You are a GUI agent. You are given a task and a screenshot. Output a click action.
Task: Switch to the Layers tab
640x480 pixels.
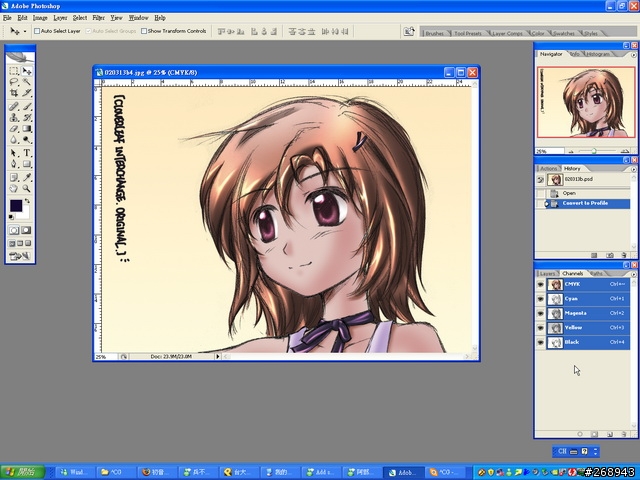pyautogui.click(x=547, y=273)
